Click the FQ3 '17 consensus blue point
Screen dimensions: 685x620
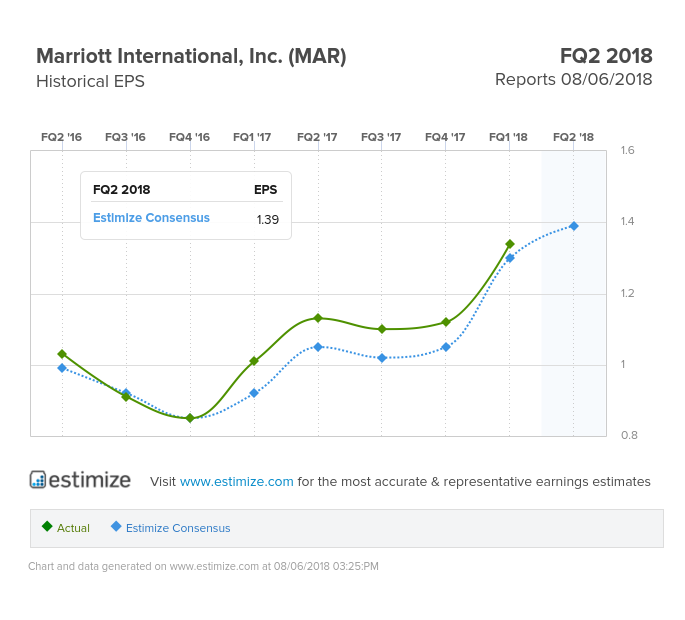(x=382, y=358)
